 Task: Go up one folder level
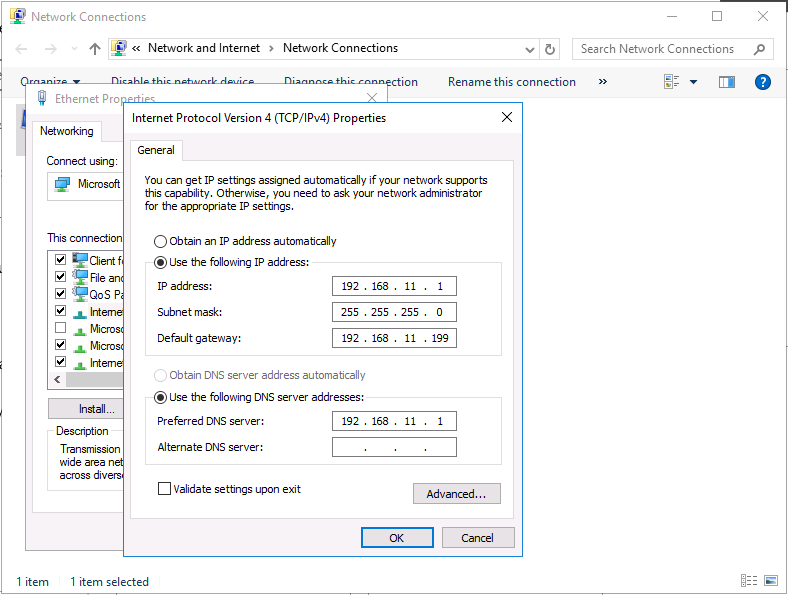point(94,49)
